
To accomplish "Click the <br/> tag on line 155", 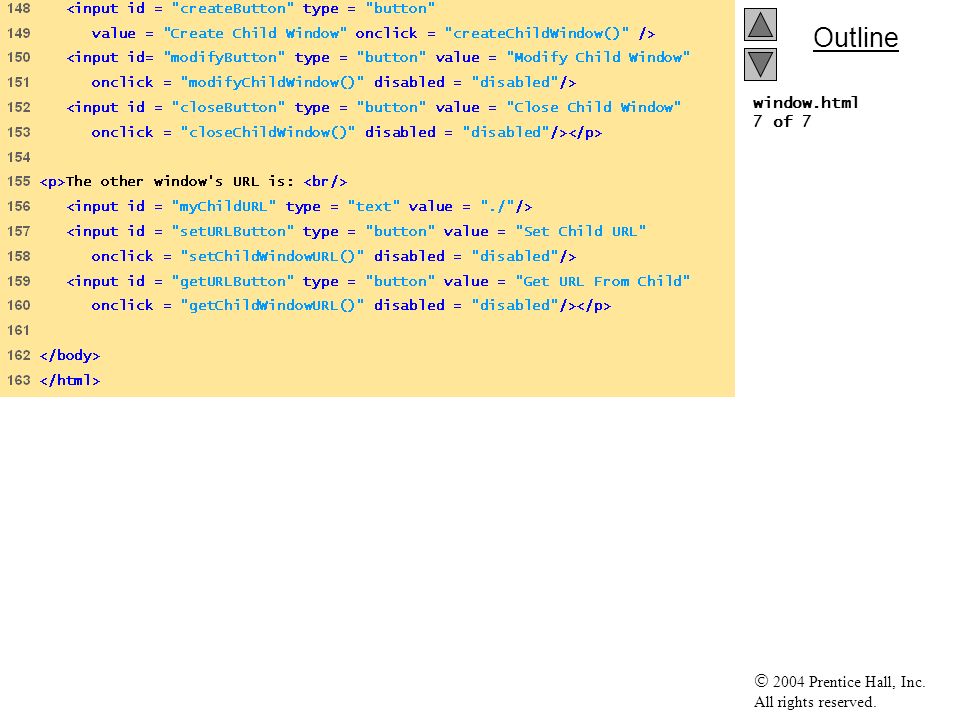I will click(325, 182).
